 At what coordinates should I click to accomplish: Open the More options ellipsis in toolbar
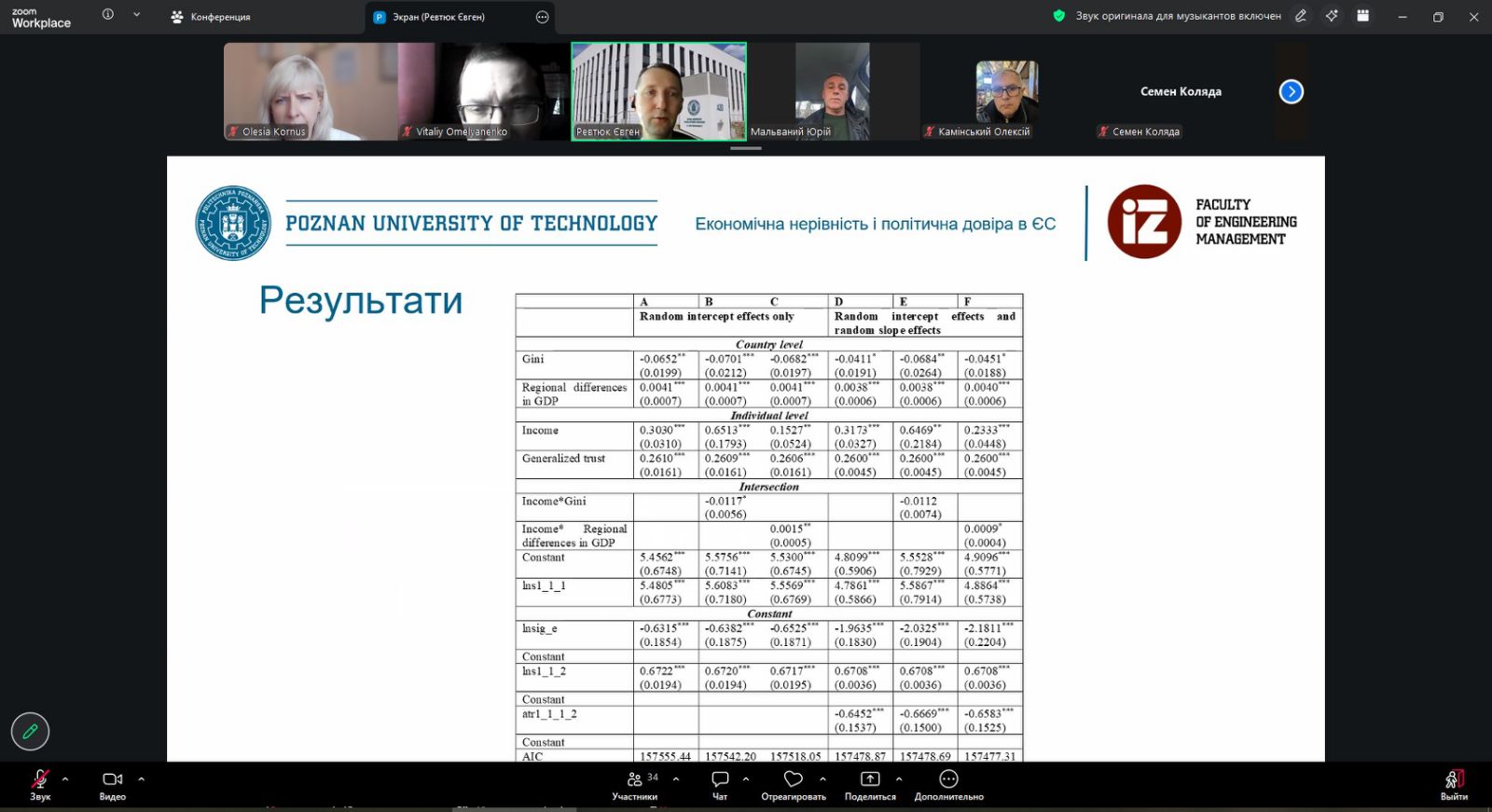[x=948, y=784]
